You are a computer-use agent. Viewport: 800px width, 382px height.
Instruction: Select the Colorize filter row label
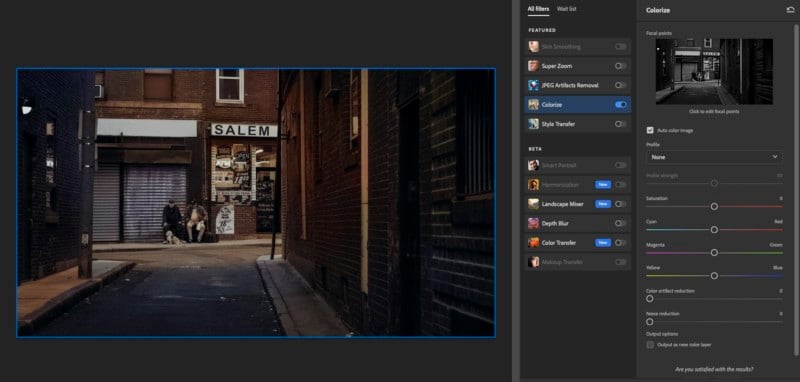(552, 105)
